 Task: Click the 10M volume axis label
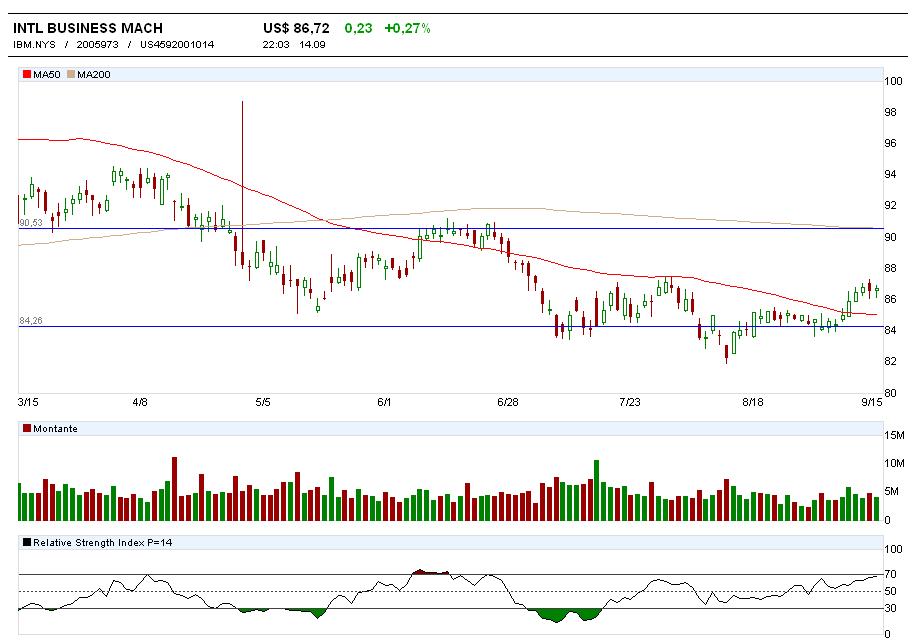(895, 463)
